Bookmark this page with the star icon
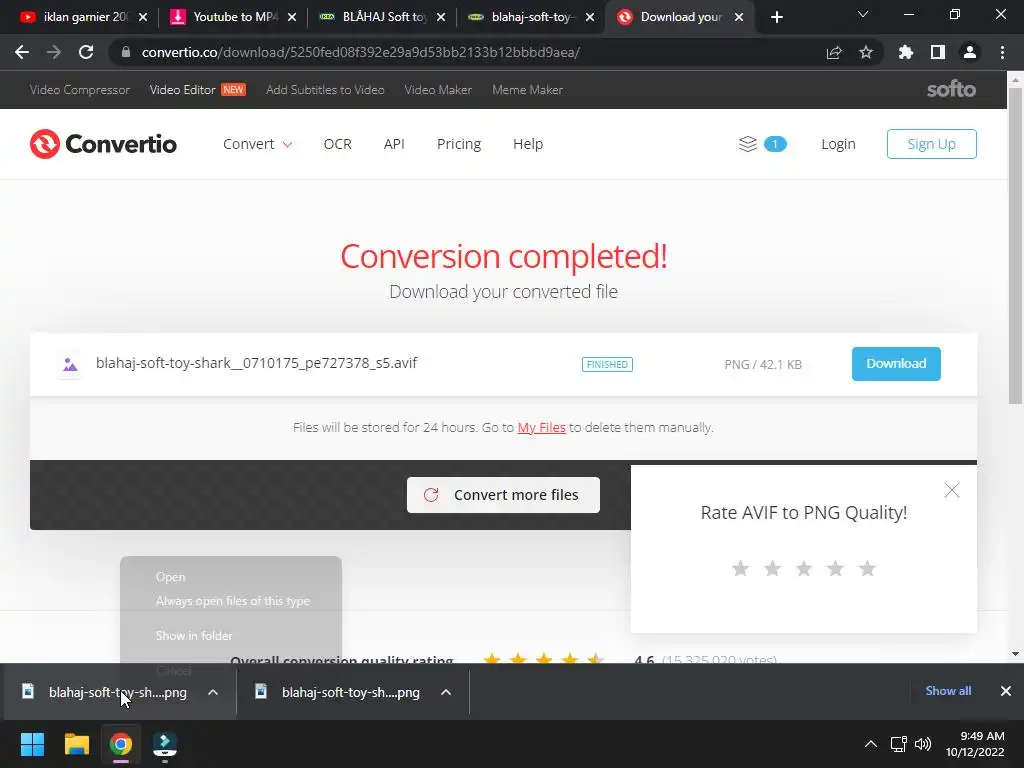Image resolution: width=1024 pixels, height=768 pixels. pyautogui.click(x=866, y=52)
